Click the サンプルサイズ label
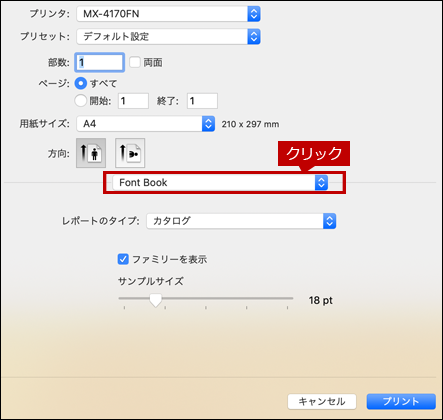 151,281
